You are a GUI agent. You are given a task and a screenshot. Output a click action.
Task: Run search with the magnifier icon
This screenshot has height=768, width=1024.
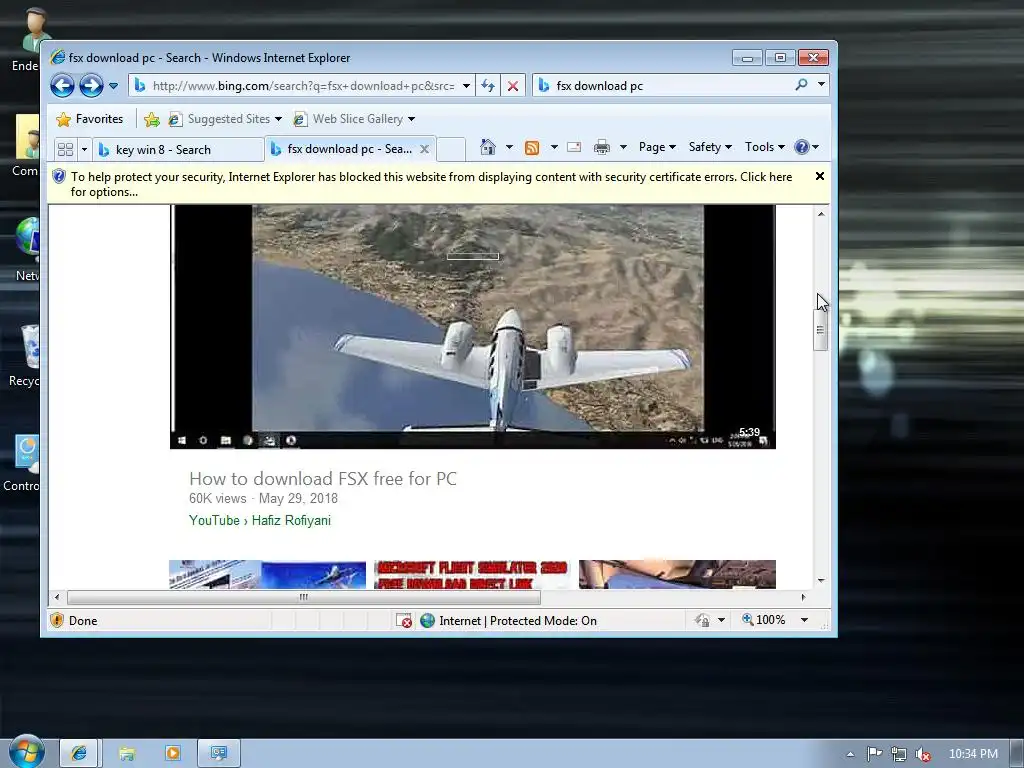(x=801, y=85)
